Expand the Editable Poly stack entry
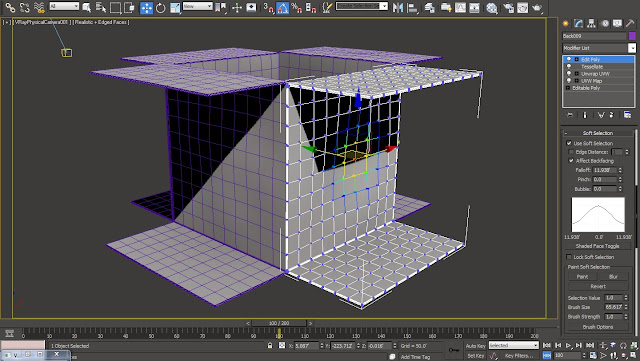Image resolution: width=640 pixels, height=361 pixels. point(568,88)
